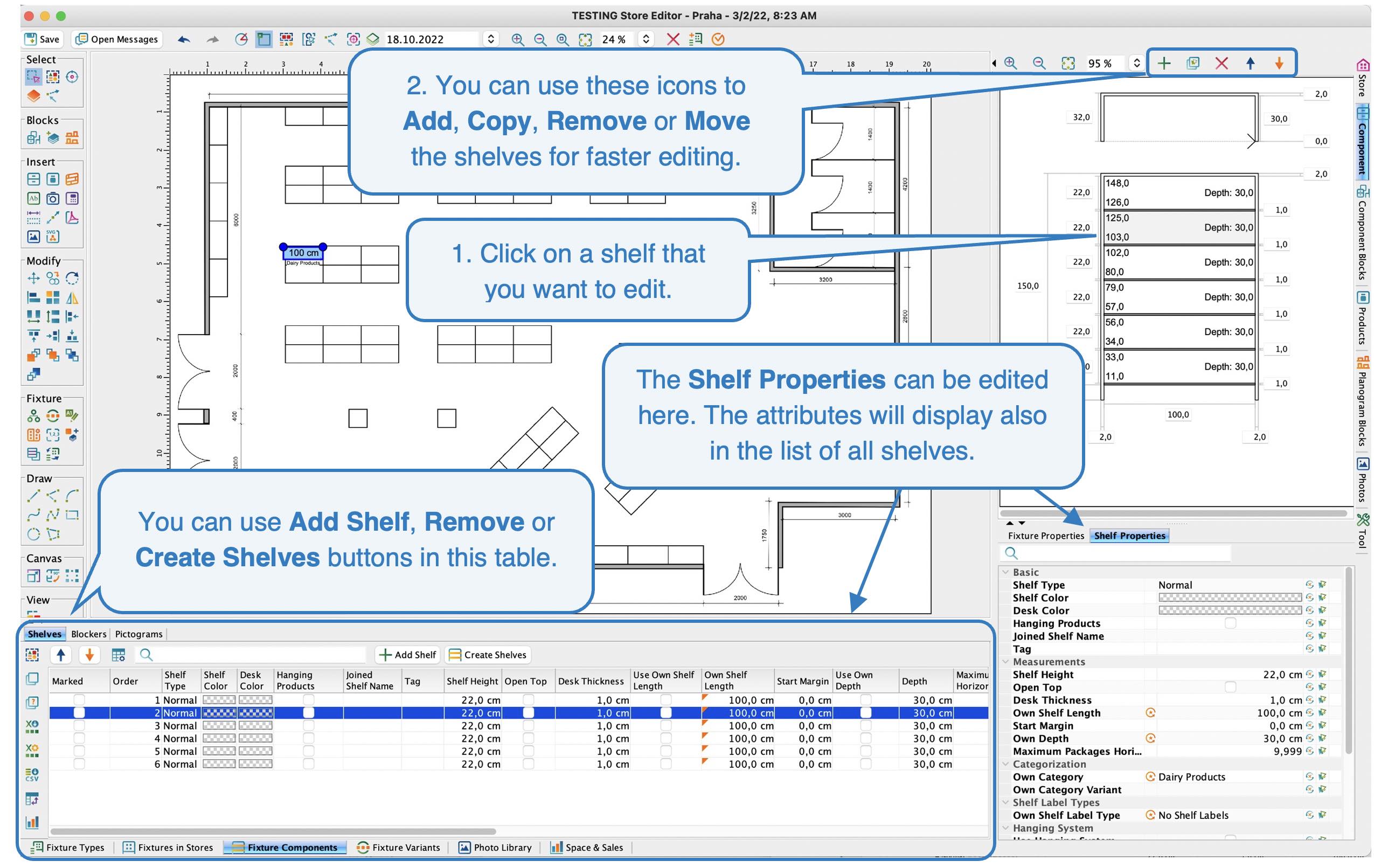Open the Fixture Variants bottom tab

pos(398,848)
